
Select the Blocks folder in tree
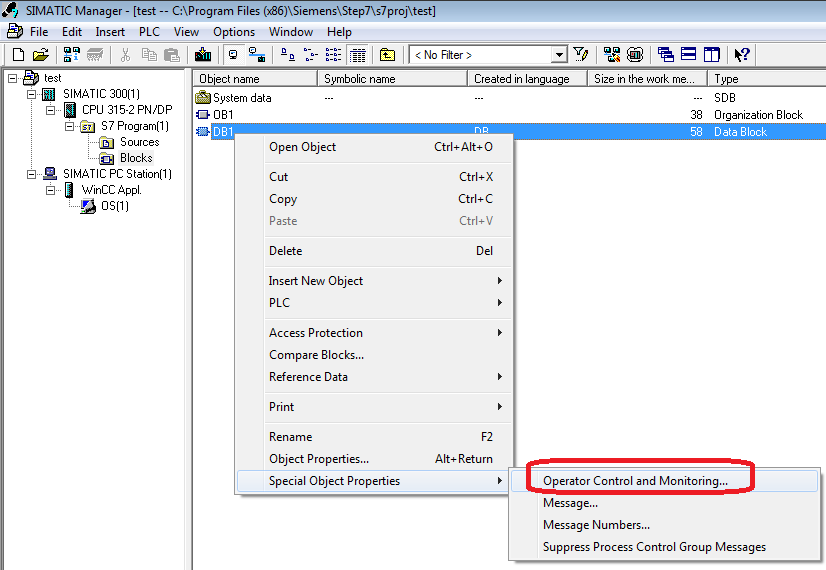tap(136, 158)
